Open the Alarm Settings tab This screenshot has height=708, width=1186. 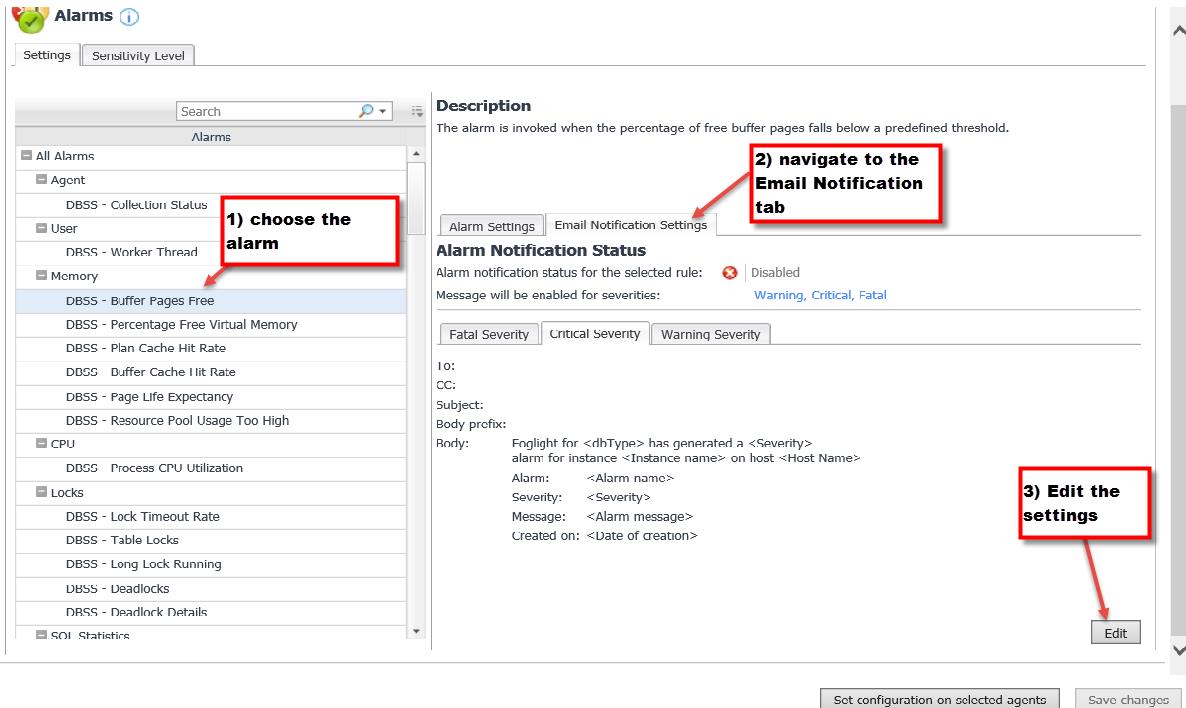pyautogui.click(x=491, y=226)
